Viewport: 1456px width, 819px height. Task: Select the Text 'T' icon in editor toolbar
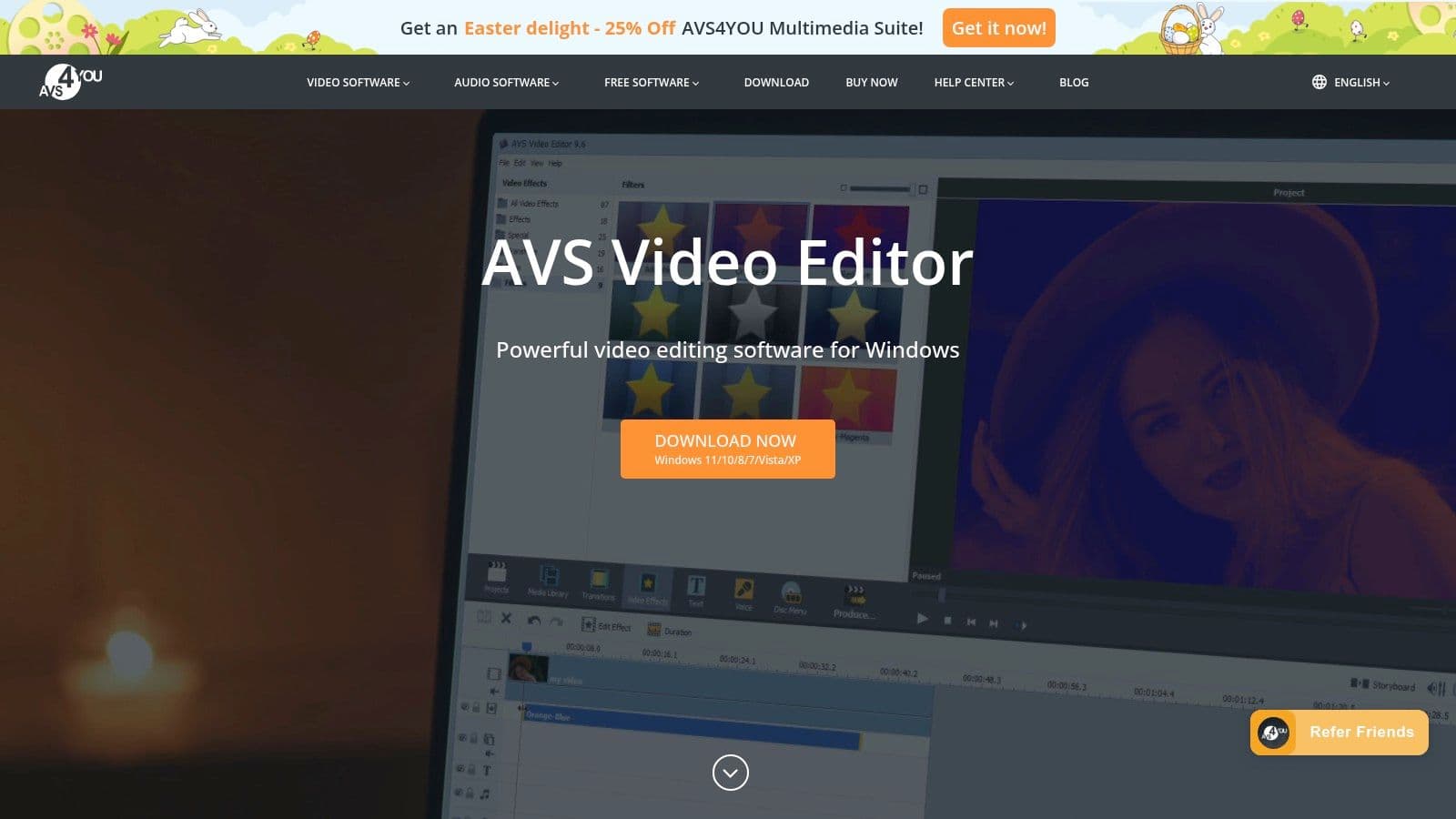[x=696, y=586]
